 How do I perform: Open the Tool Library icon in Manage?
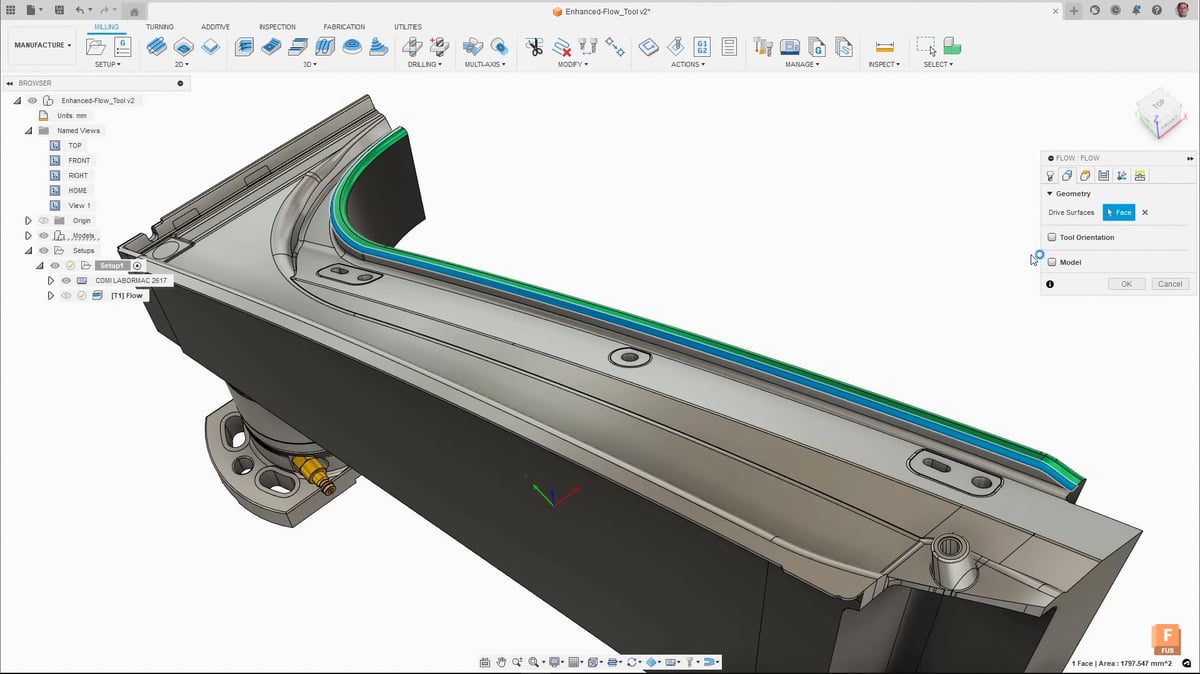pos(764,46)
